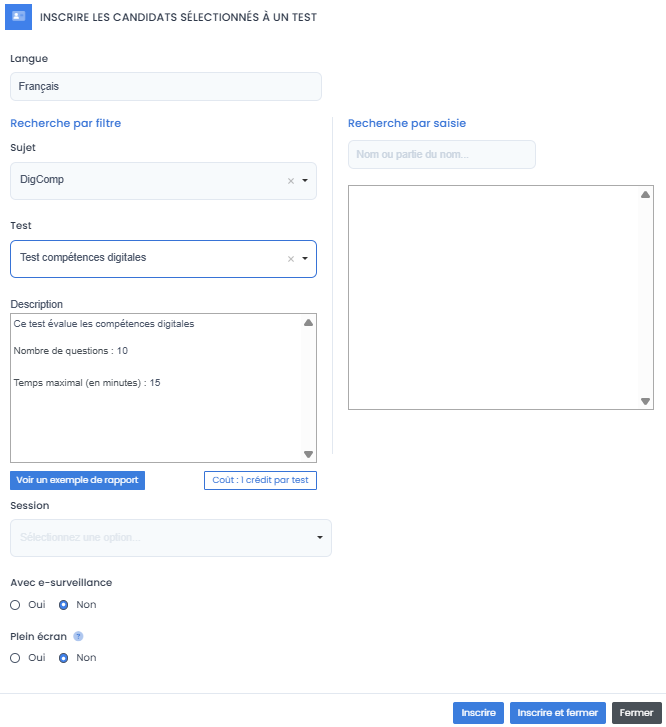
Task: Open the Langue field showing Français
Action: (x=166, y=86)
